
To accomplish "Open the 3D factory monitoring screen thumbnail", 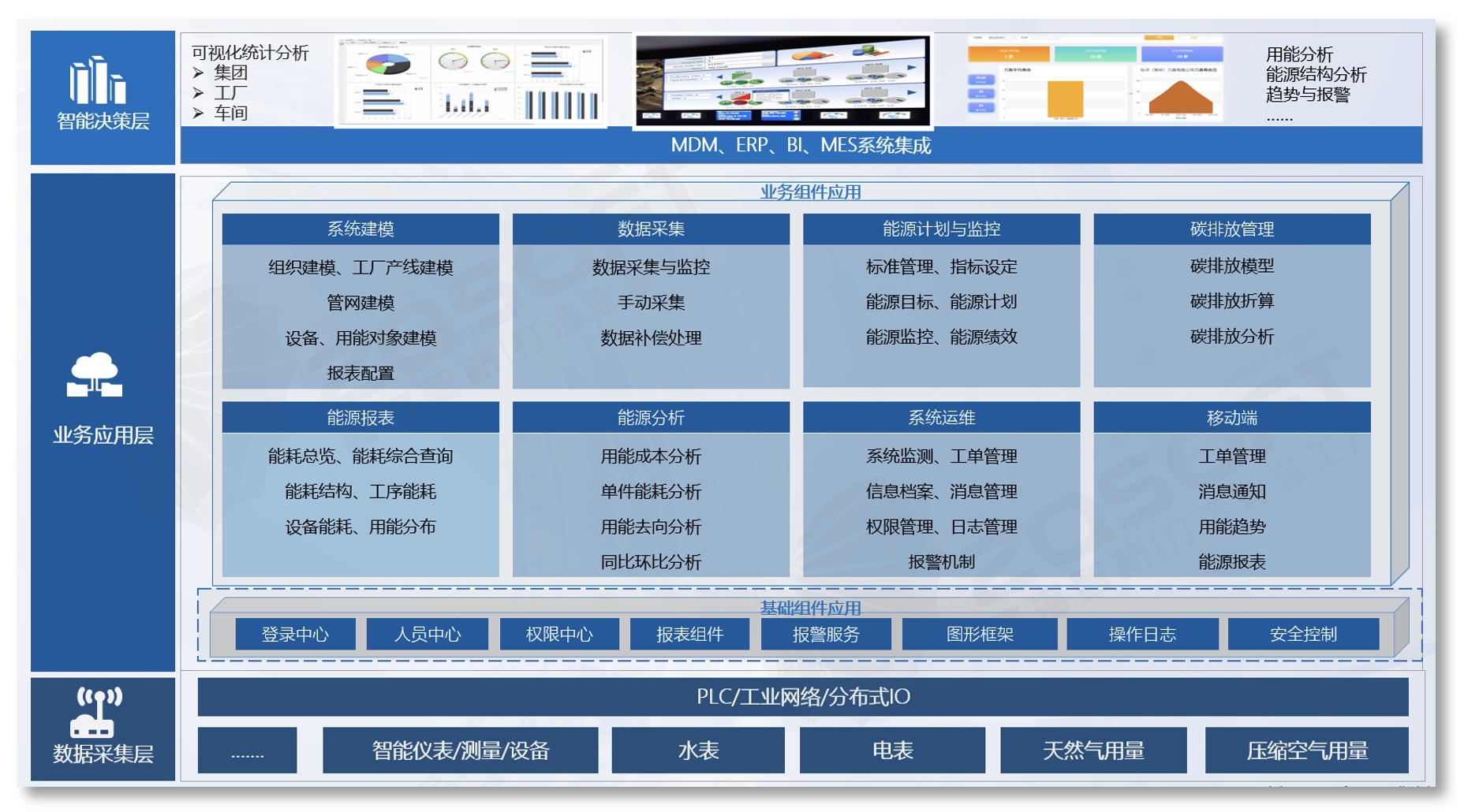I will 782,80.
